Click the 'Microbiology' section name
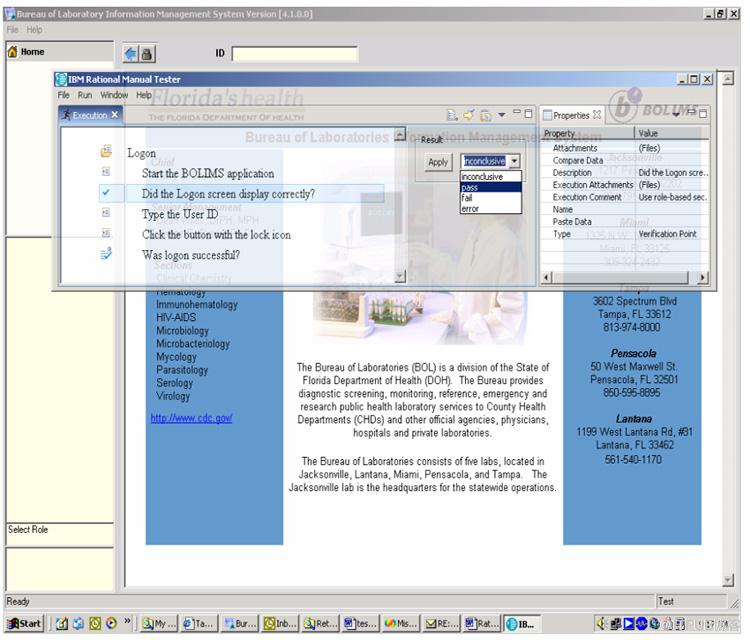Viewport: 750px width, 640px height. (x=182, y=331)
